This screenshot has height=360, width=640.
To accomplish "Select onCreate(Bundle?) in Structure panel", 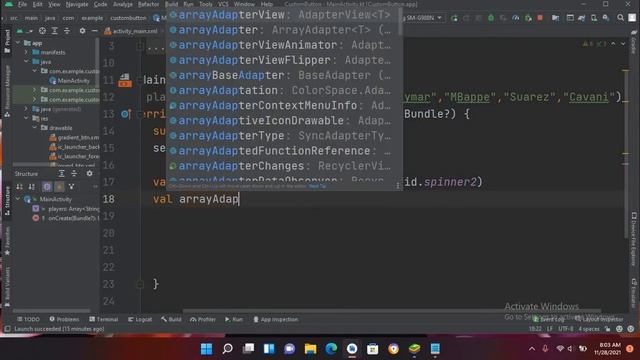I will [x=65, y=218].
